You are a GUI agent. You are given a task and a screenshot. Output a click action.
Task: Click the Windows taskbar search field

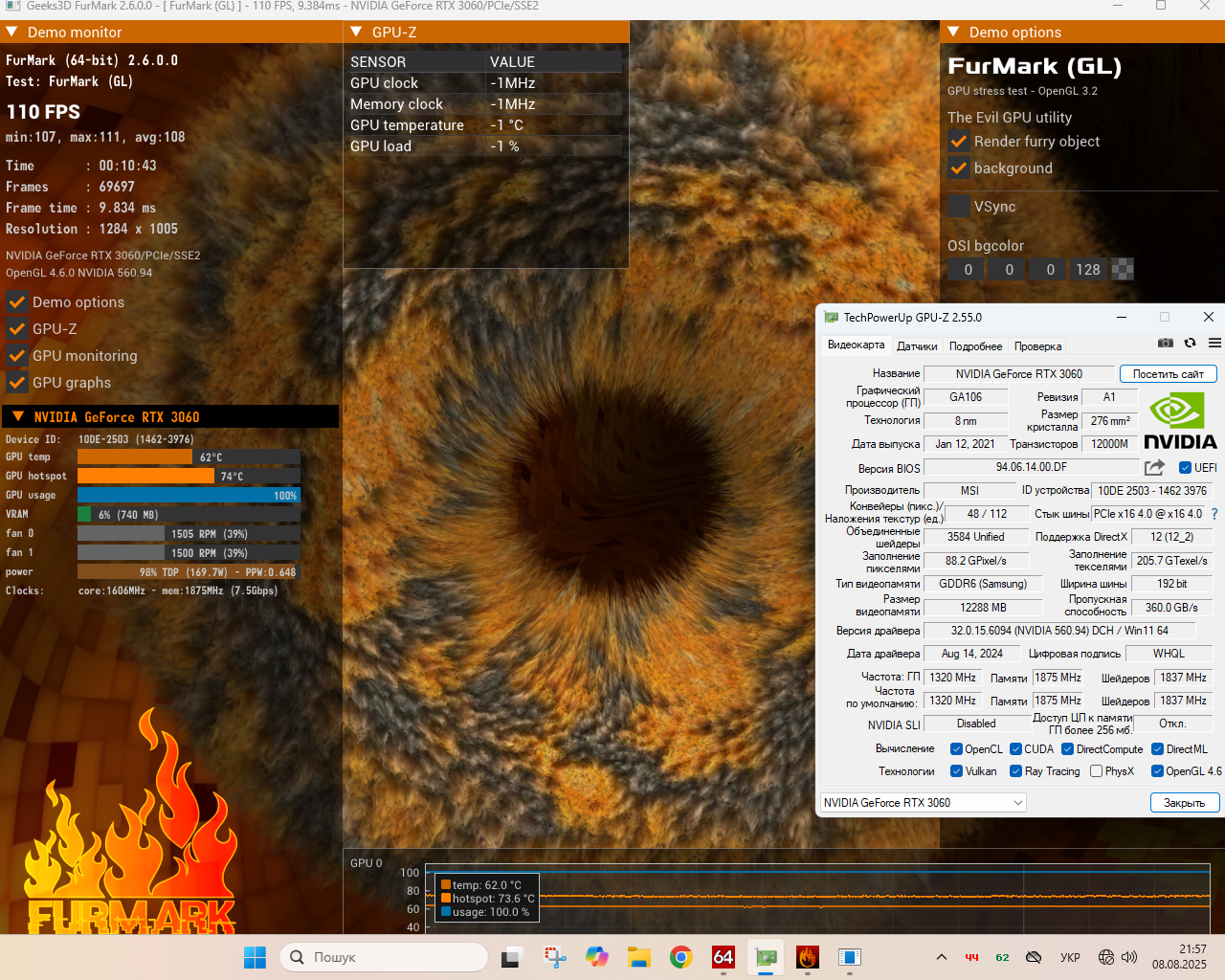384,957
